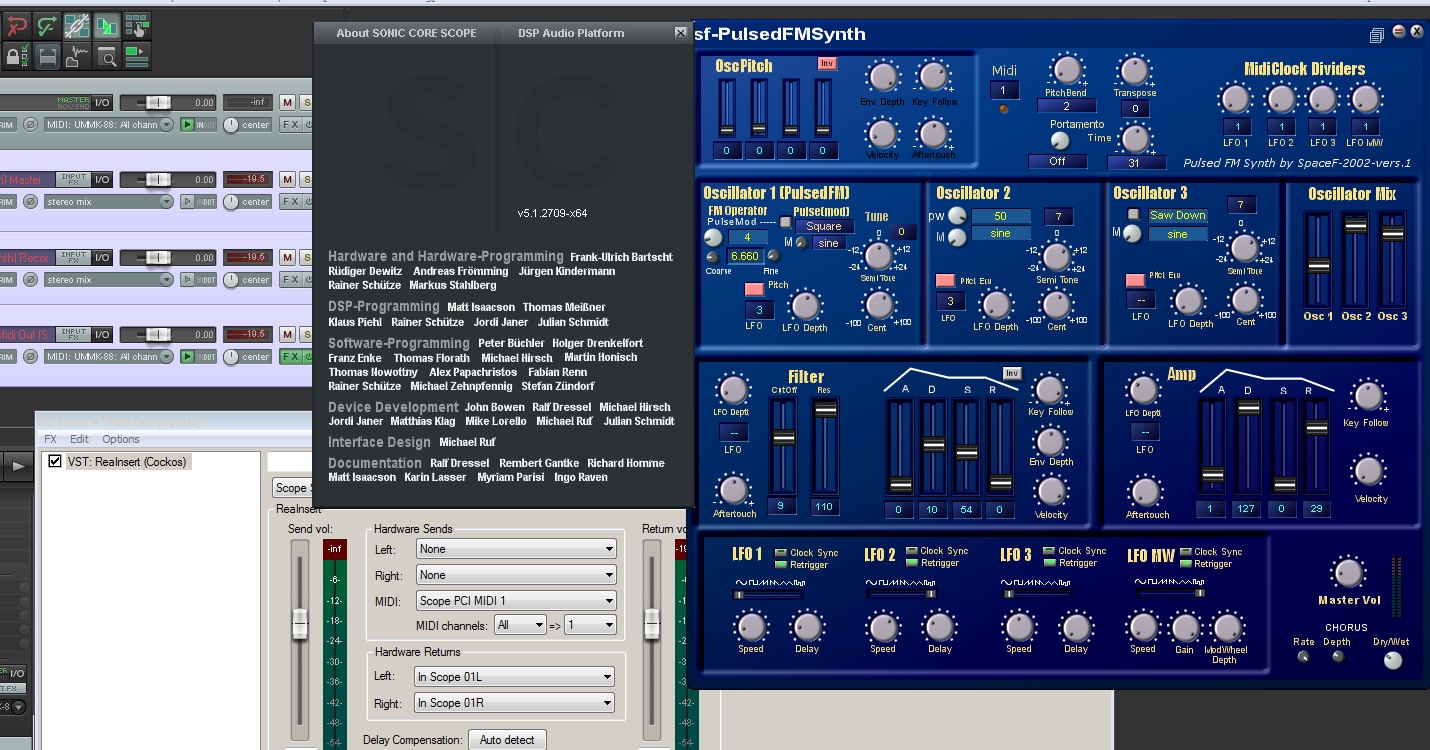Click the envelope waveform toolbar icon
Screen dimensions: 1430x750
[77, 56]
